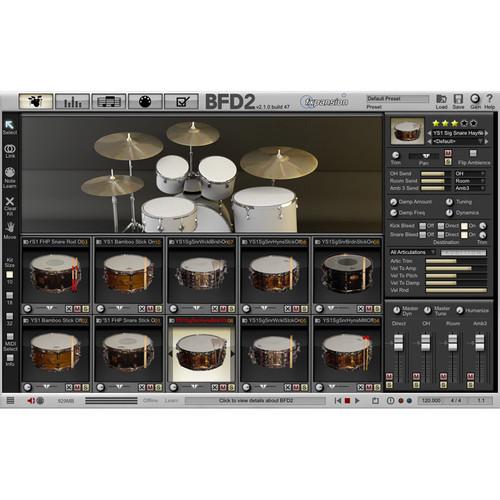Enable Note Learn mode in the sidebar

(10, 172)
